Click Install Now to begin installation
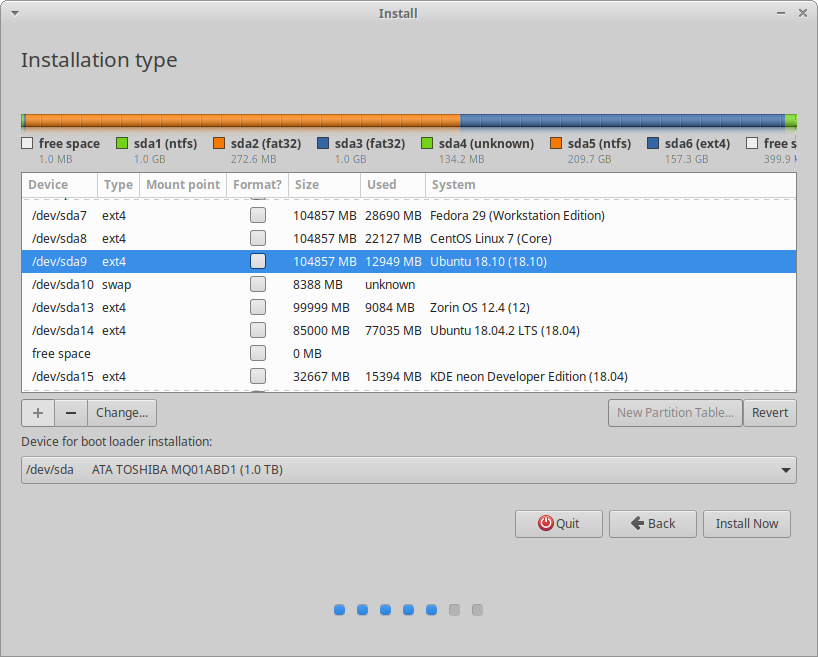The width and height of the screenshot is (818, 657). [x=746, y=523]
